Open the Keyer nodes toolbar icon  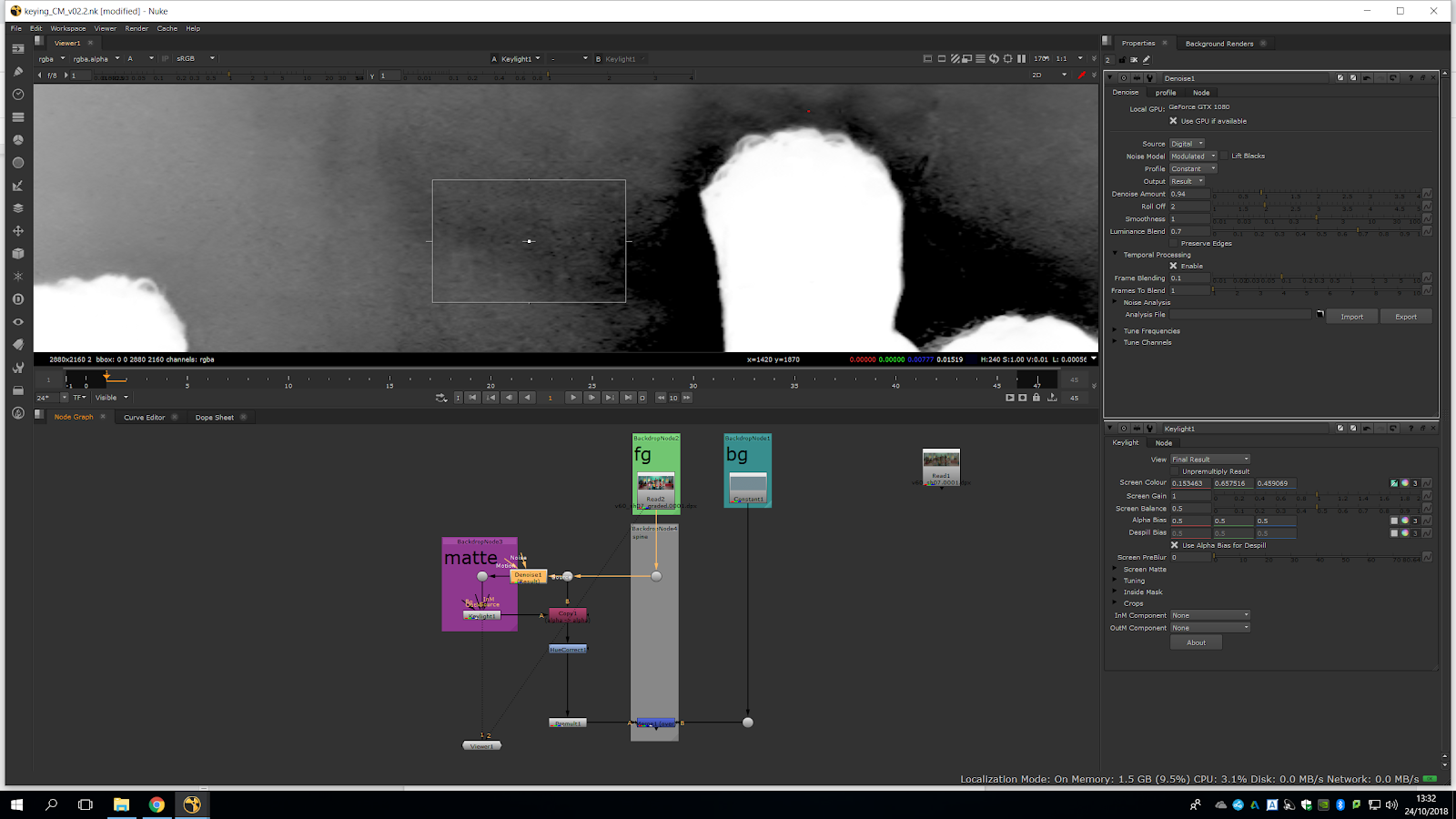pyautogui.click(x=17, y=186)
